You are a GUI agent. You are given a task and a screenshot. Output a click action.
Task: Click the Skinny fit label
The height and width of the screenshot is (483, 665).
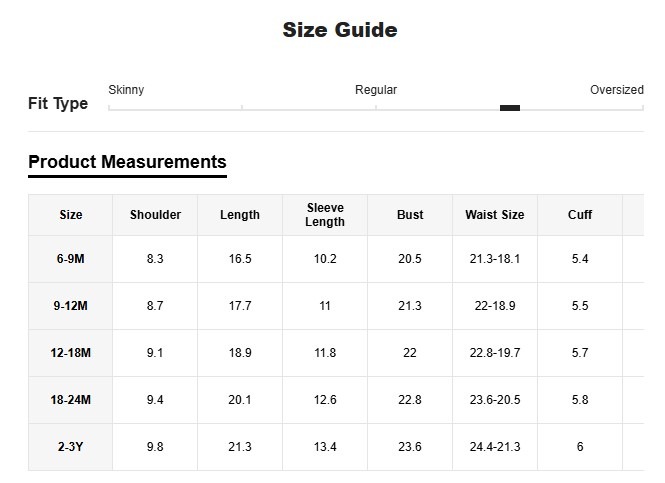click(126, 90)
